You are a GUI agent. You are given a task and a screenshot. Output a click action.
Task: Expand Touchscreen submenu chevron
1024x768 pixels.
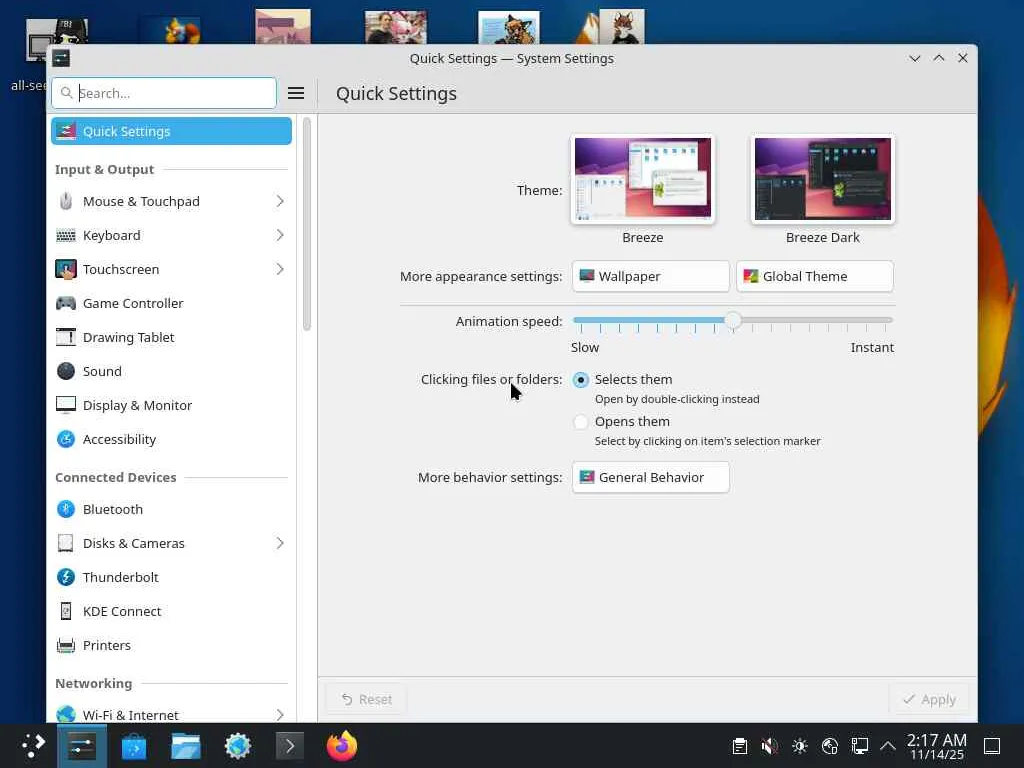click(x=280, y=269)
